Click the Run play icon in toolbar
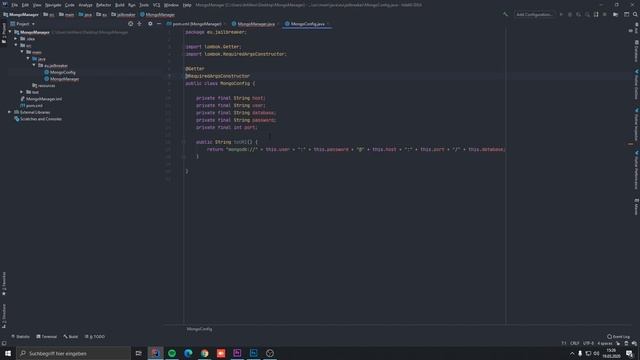The width and height of the screenshot is (640, 360). (x=561, y=14)
